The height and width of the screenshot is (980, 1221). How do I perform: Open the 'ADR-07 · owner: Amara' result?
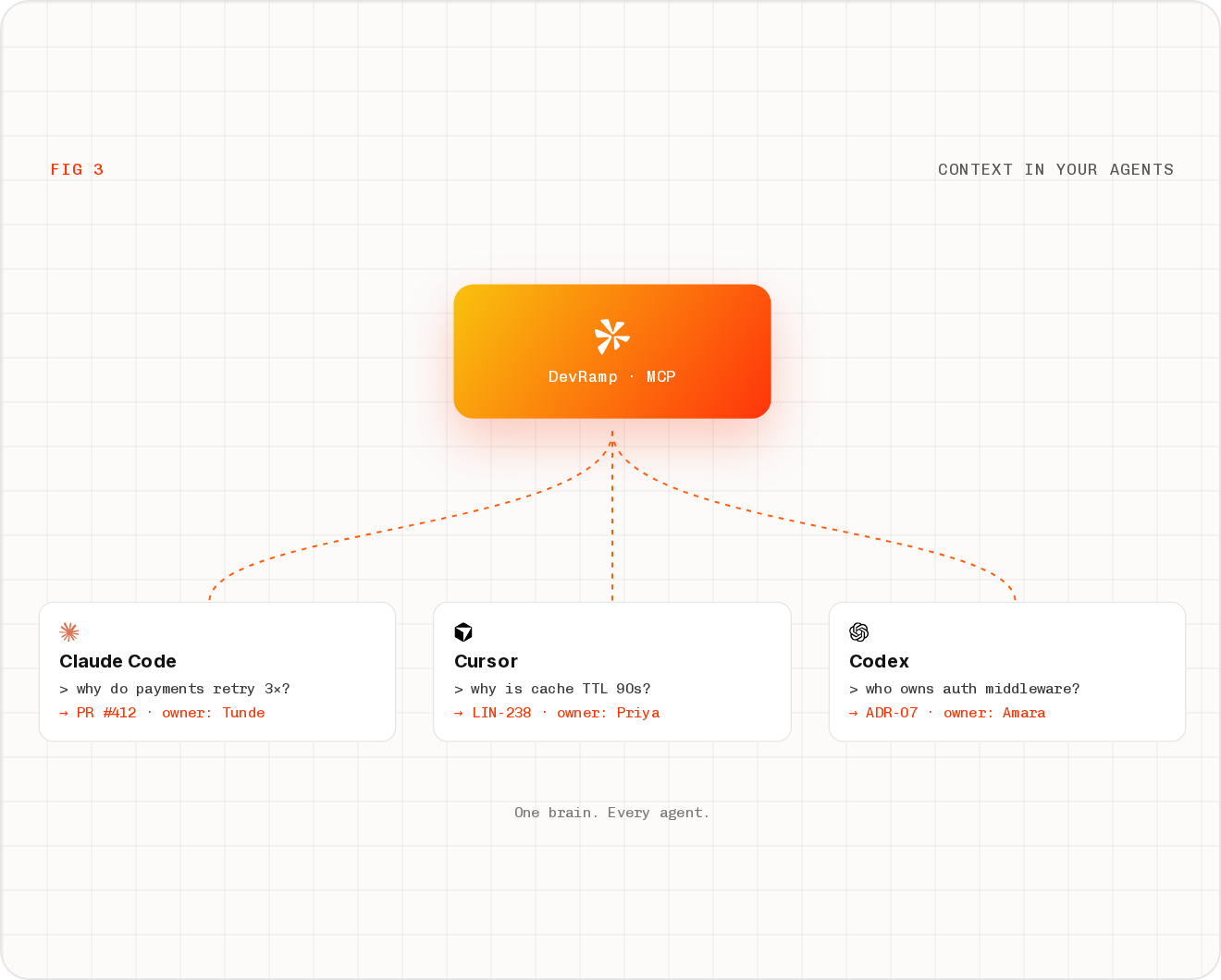coord(947,713)
